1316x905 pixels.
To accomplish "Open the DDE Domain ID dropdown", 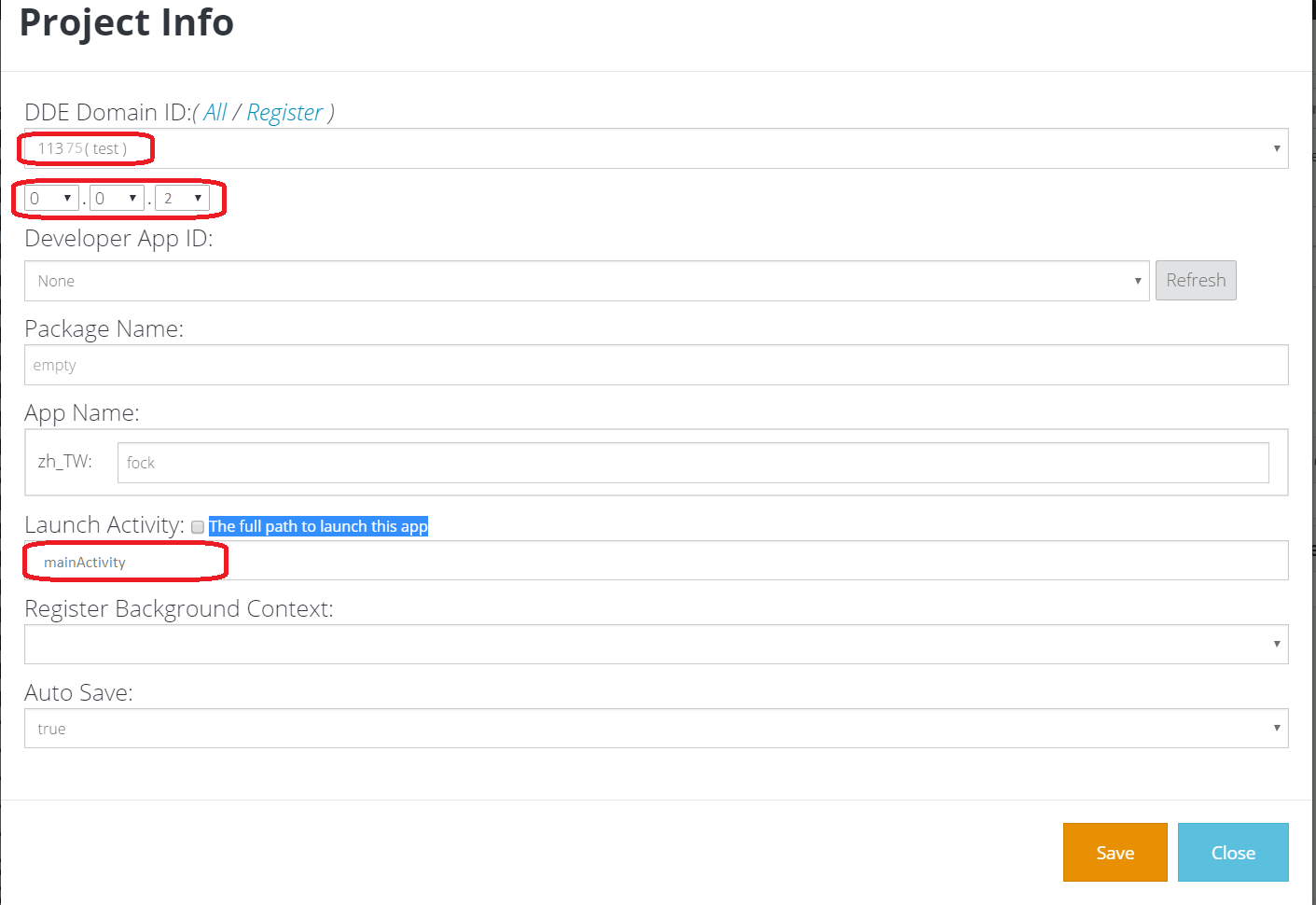I will (x=656, y=148).
